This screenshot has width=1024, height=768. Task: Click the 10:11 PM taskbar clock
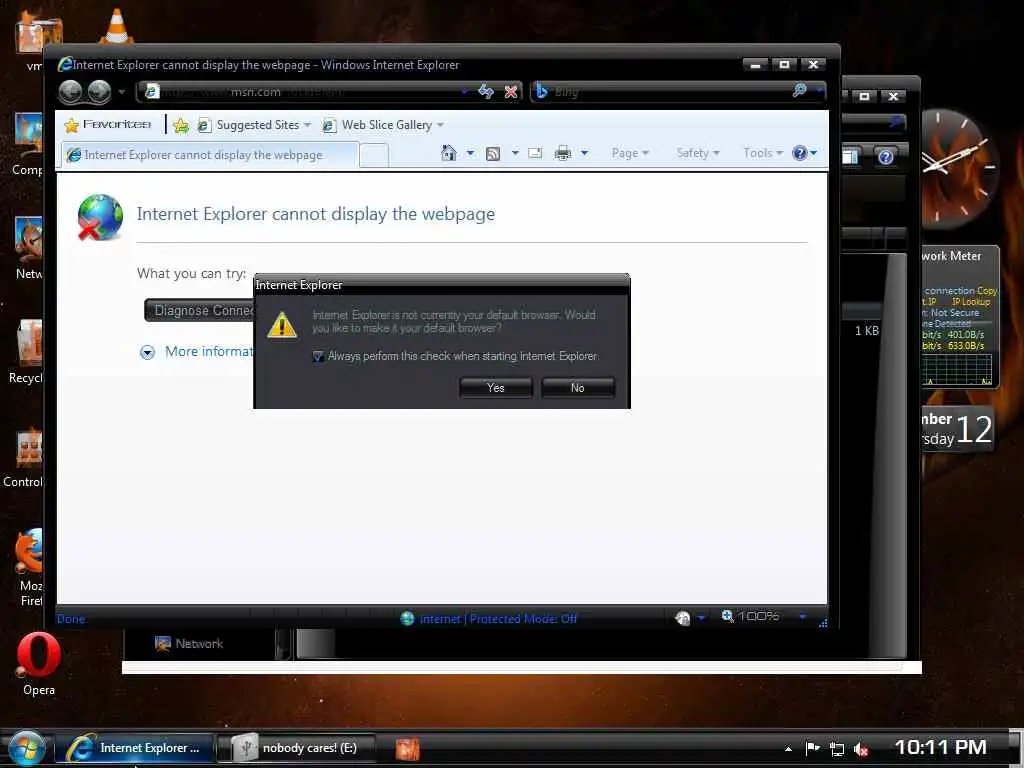click(x=940, y=748)
